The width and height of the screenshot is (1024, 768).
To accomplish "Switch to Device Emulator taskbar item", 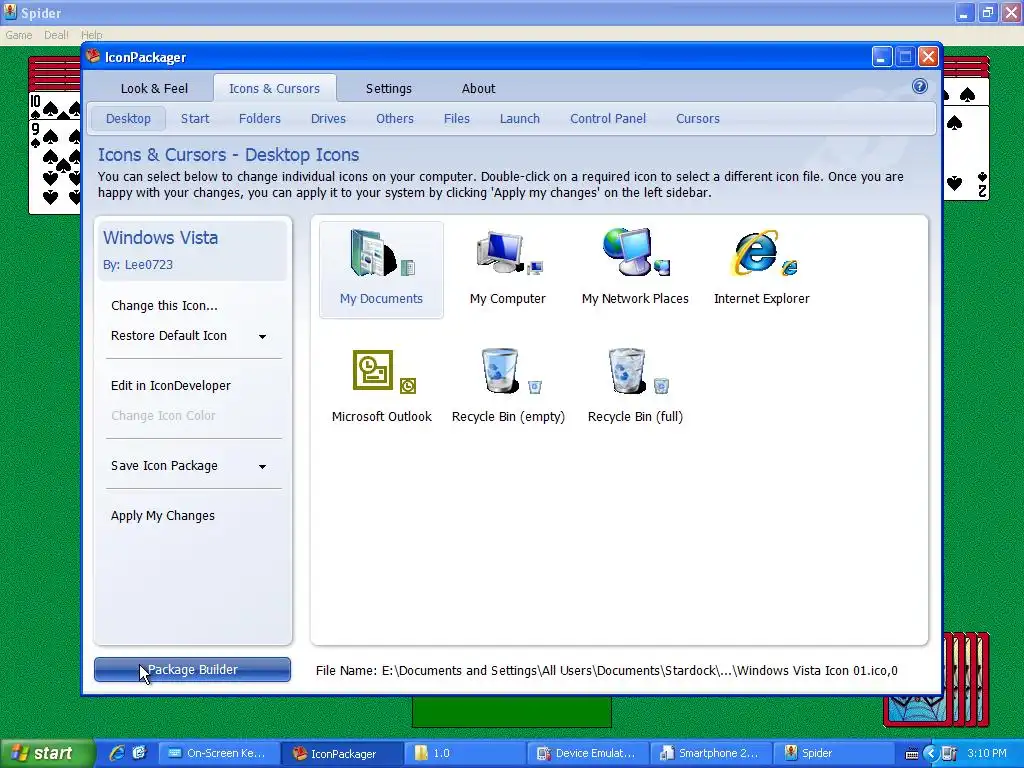I will coord(588,754).
